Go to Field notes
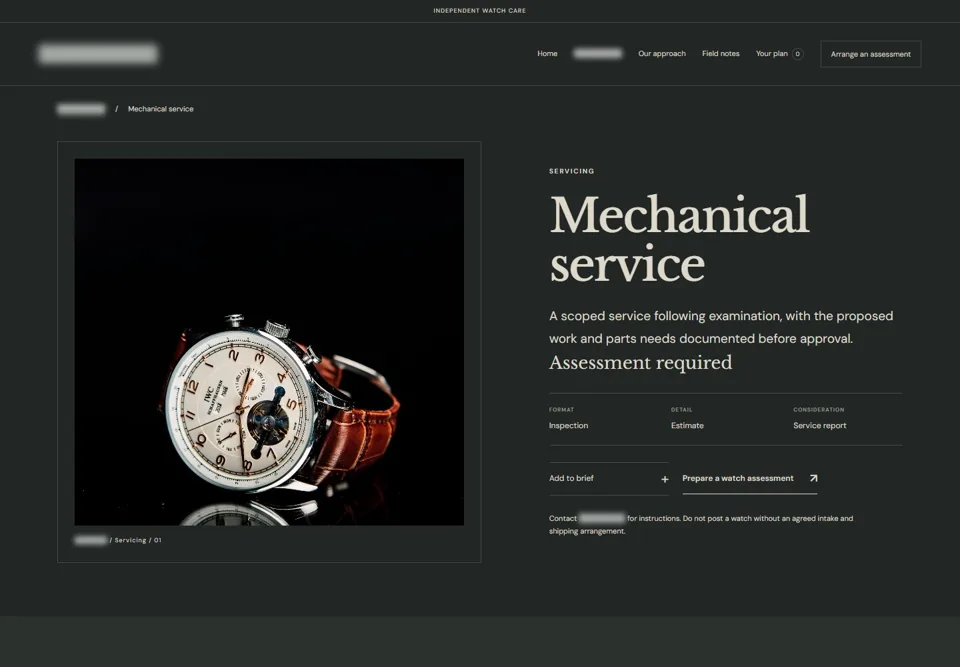 720,54
